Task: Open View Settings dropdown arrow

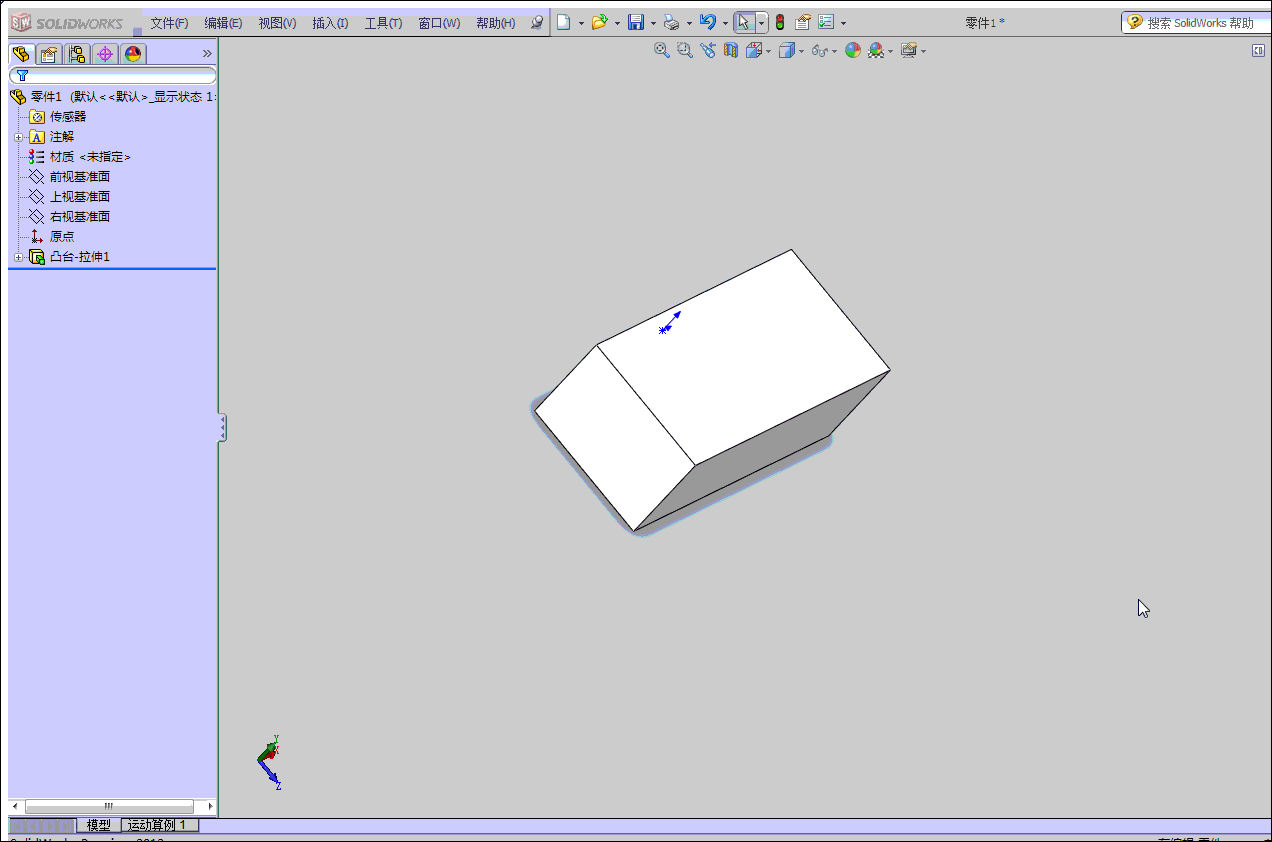Action: [923, 51]
